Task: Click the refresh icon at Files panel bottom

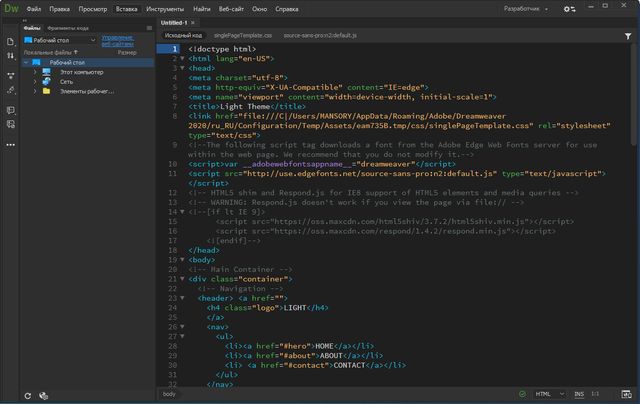Action: [28, 394]
